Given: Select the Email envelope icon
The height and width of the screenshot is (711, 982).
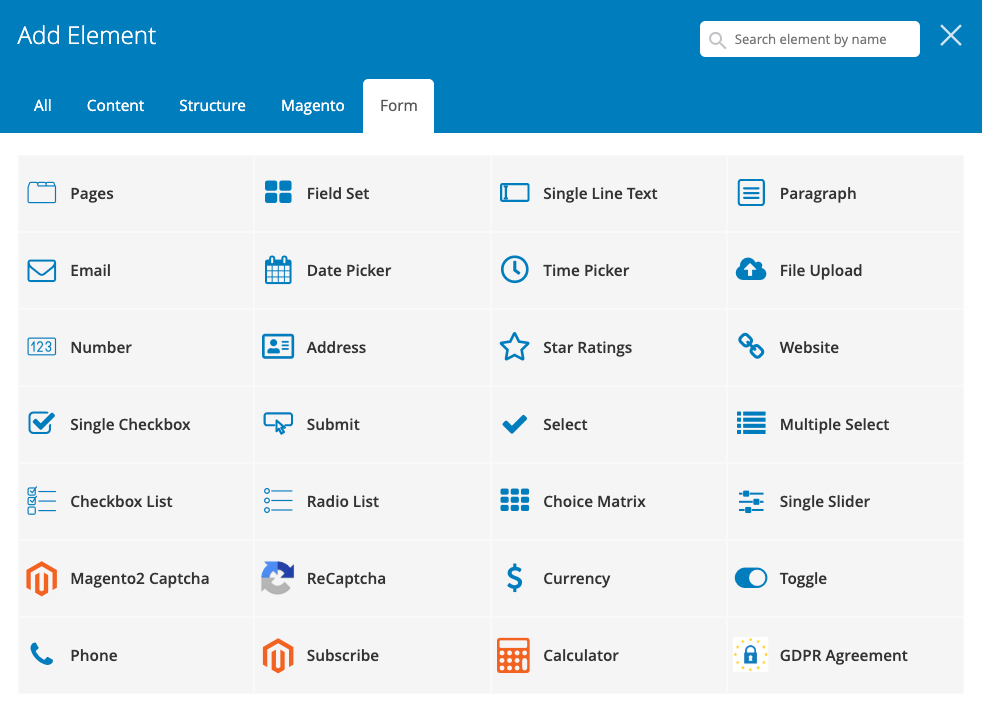Looking at the screenshot, I should pos(42,271).
